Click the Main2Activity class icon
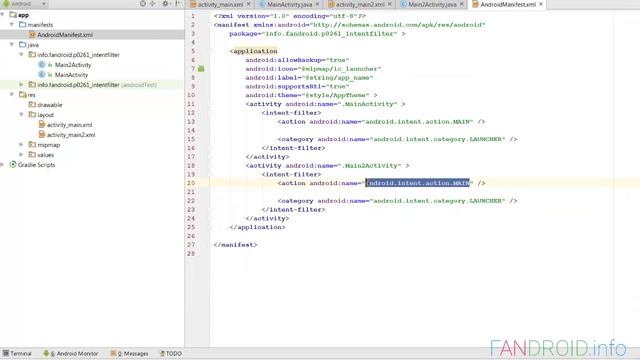 (x=41, y=64)
